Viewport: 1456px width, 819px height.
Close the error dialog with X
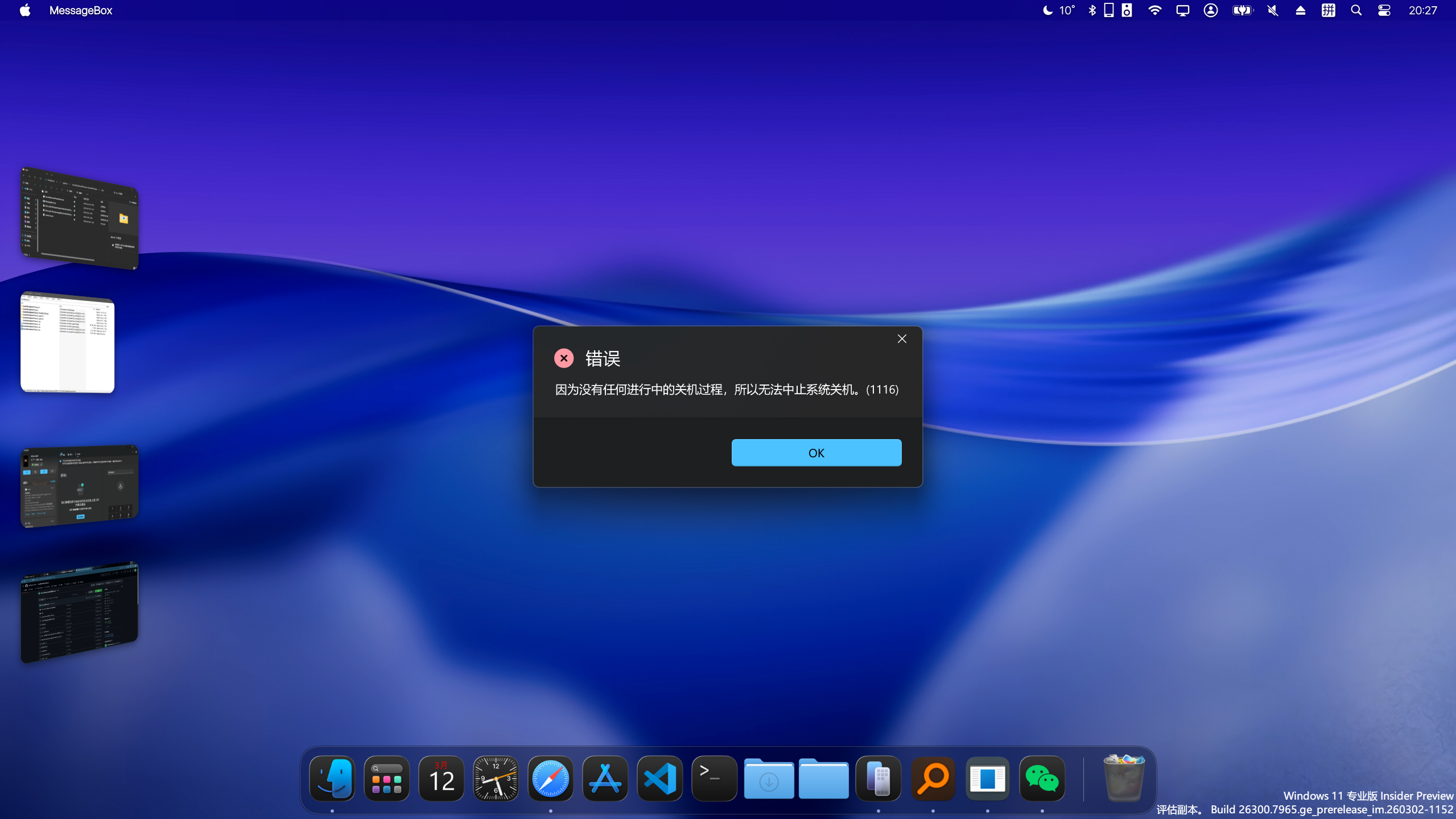[x=902, y=339]
